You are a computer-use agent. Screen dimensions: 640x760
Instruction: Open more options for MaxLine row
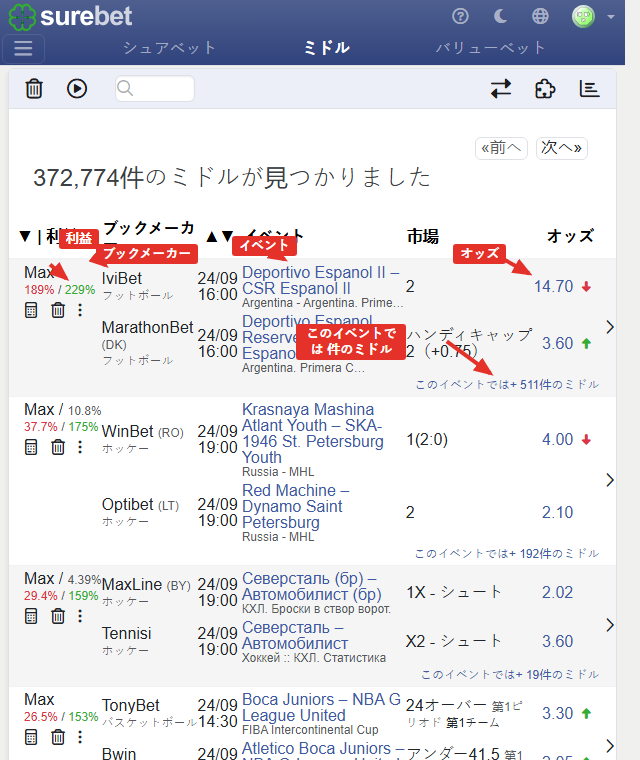click(80, 616)
